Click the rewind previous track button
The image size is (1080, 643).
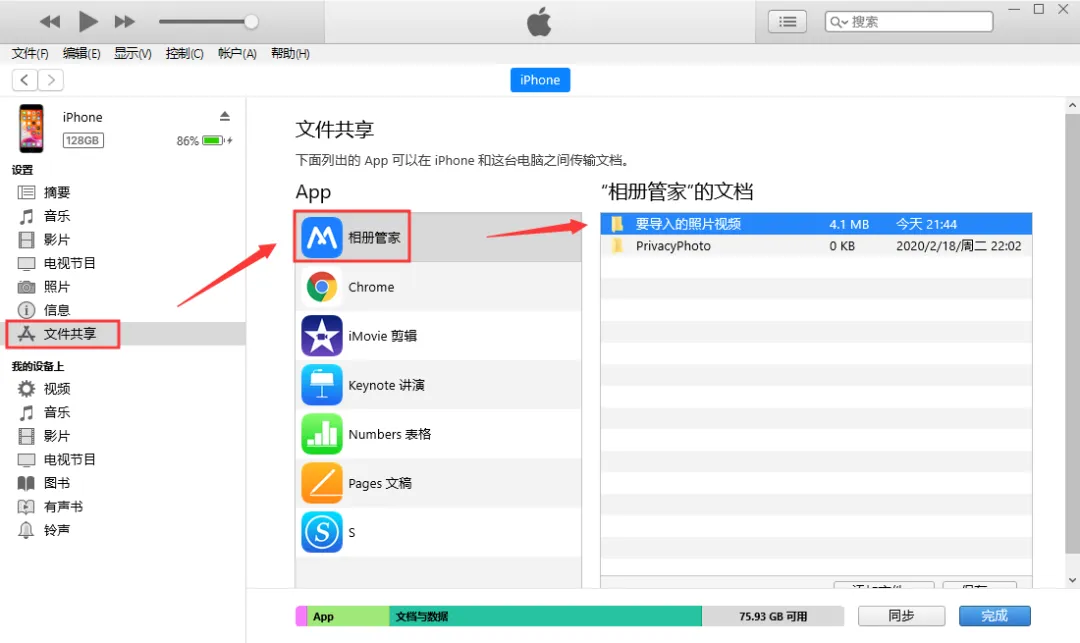[x=50, y=21]
